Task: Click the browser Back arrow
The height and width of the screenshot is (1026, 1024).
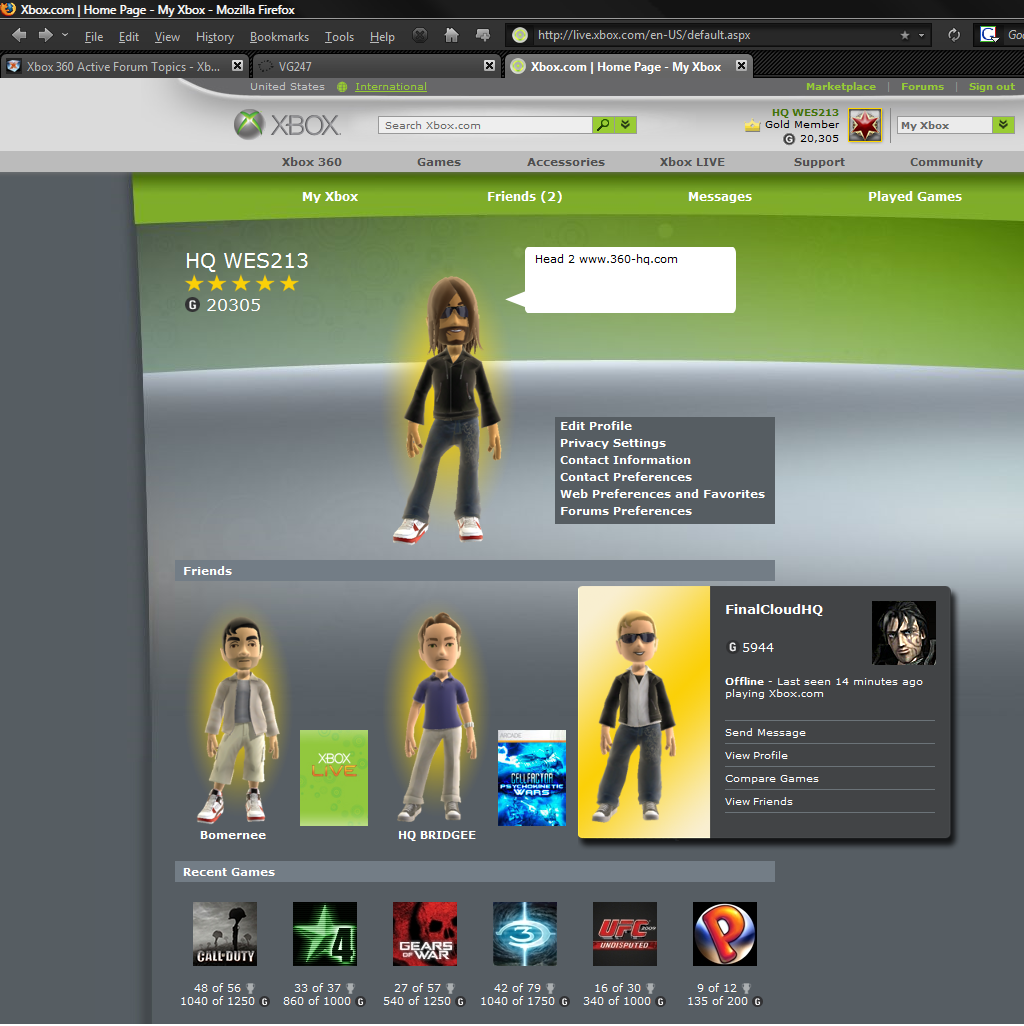Action: pos(19,35)
